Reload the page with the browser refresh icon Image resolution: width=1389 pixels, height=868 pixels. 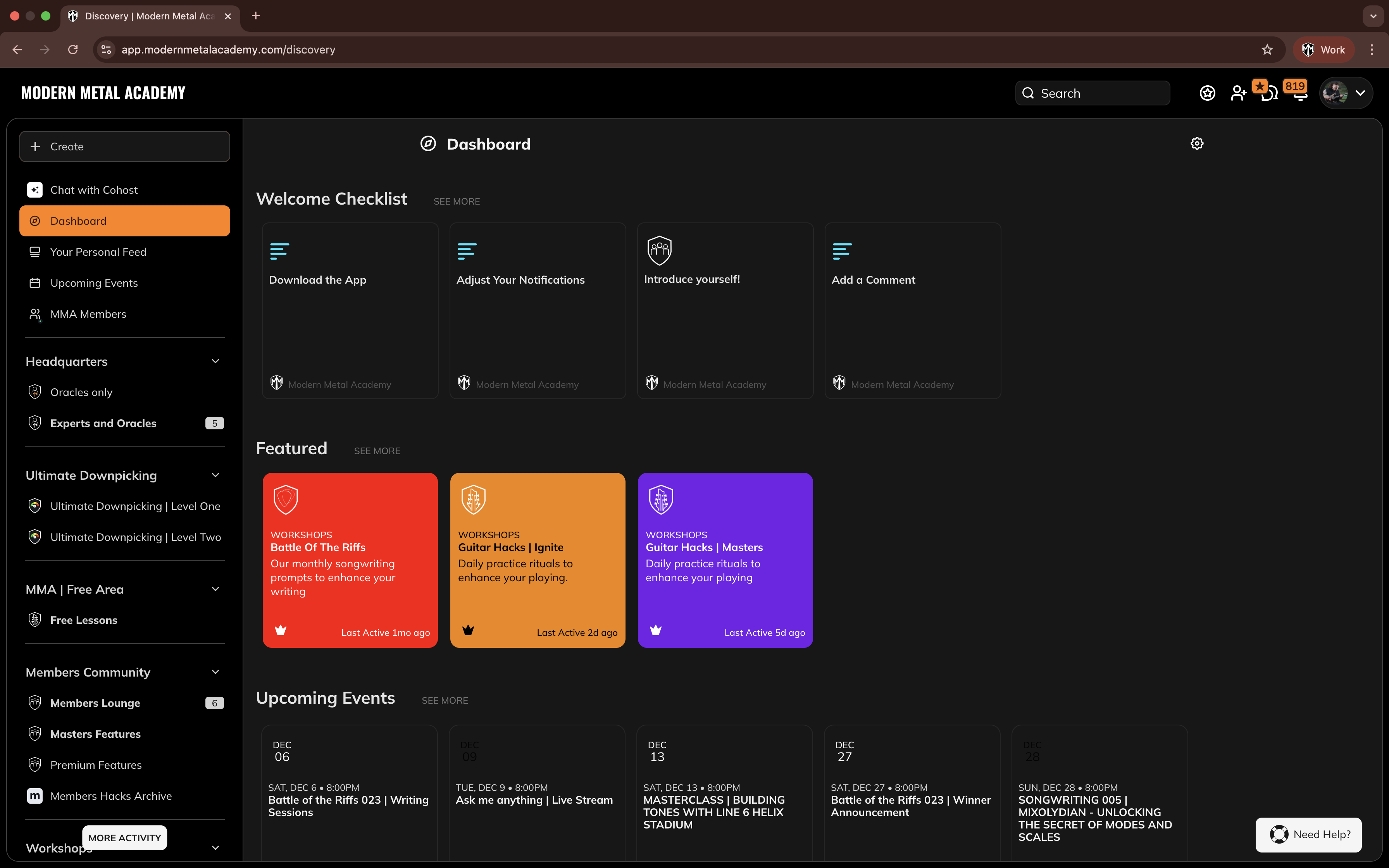(73, 50)
